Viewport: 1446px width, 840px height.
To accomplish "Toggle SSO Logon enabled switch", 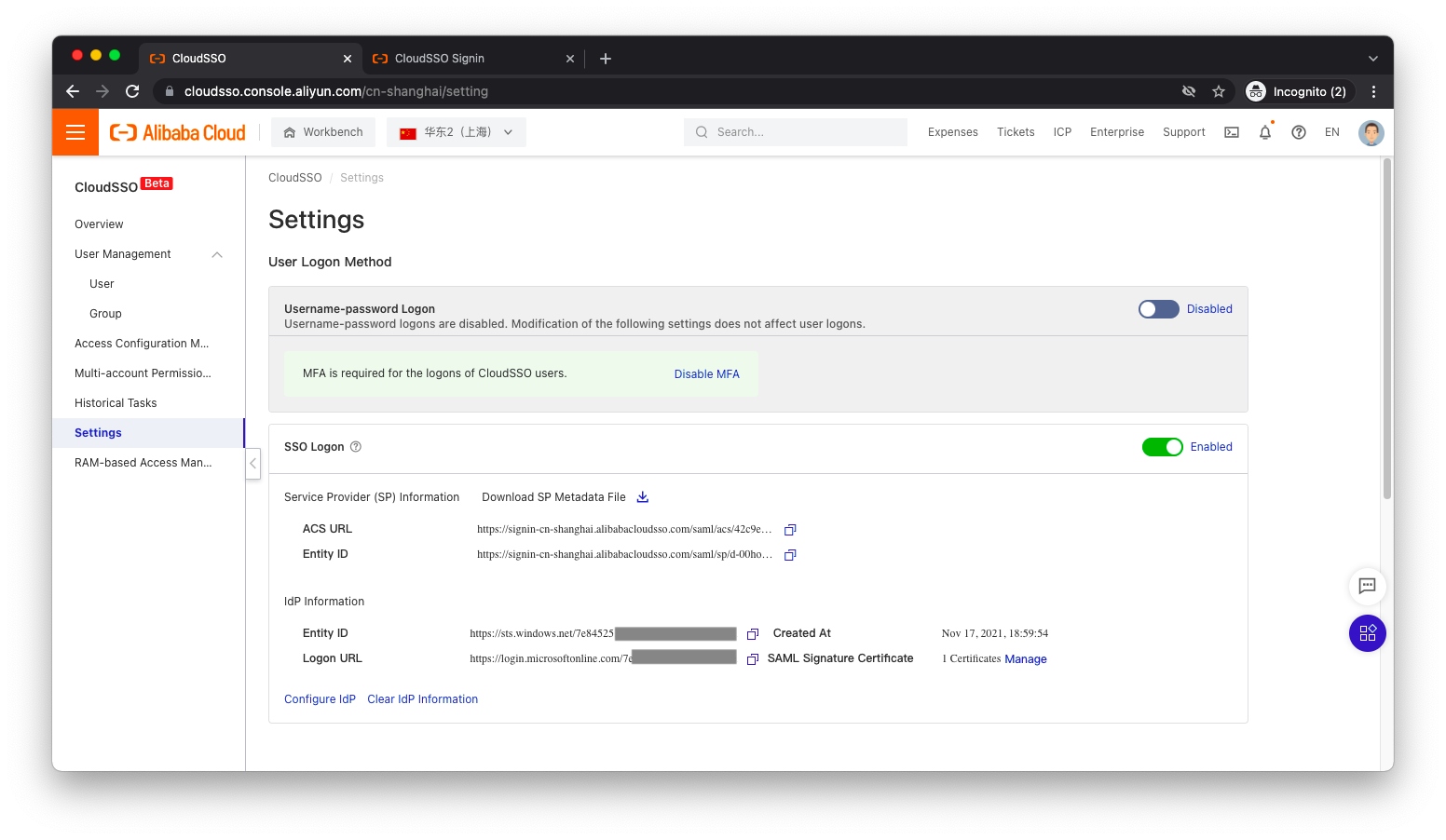I will tap(1162, 447).
